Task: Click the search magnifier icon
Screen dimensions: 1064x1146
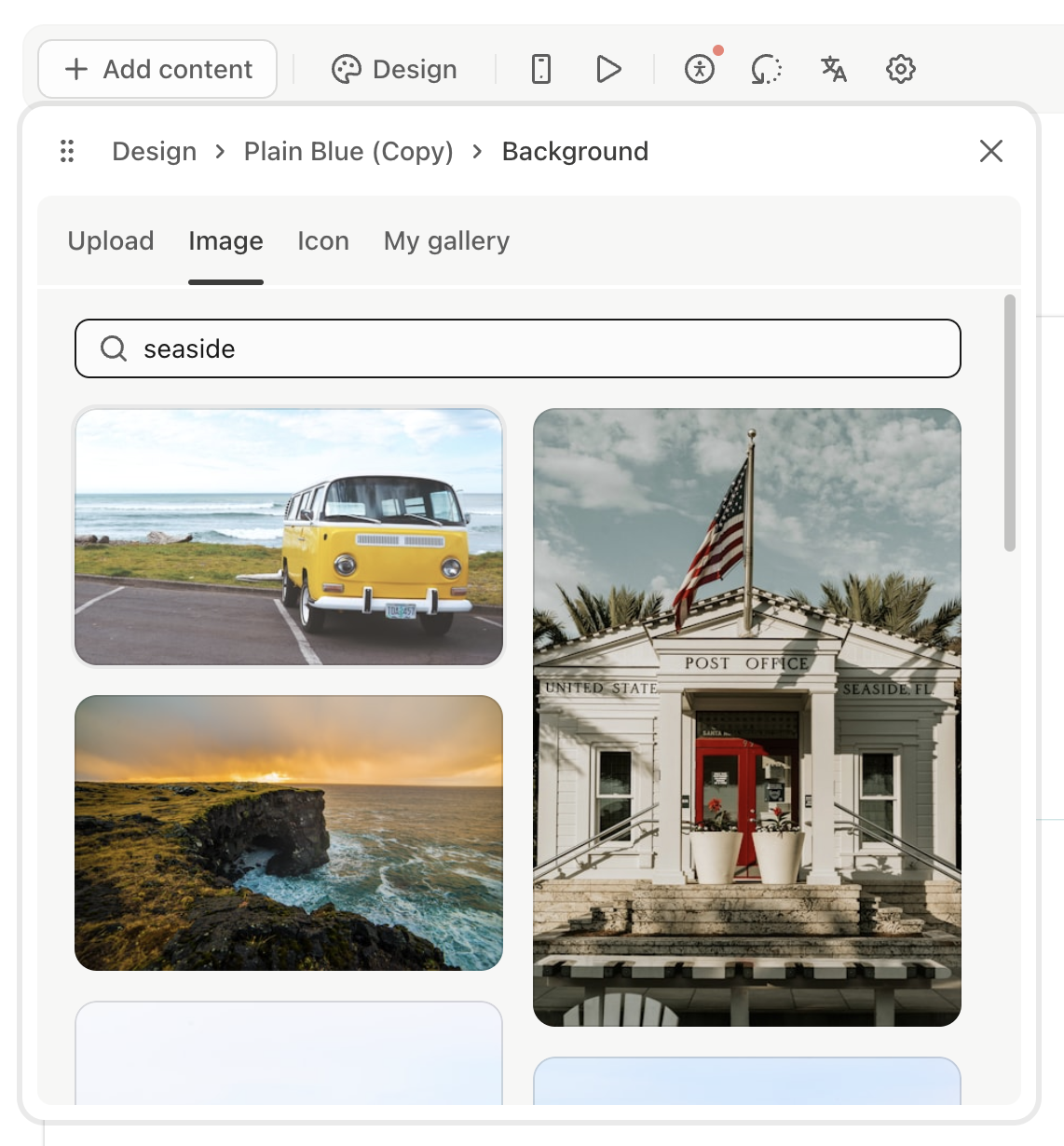Action: pos(114,348)
